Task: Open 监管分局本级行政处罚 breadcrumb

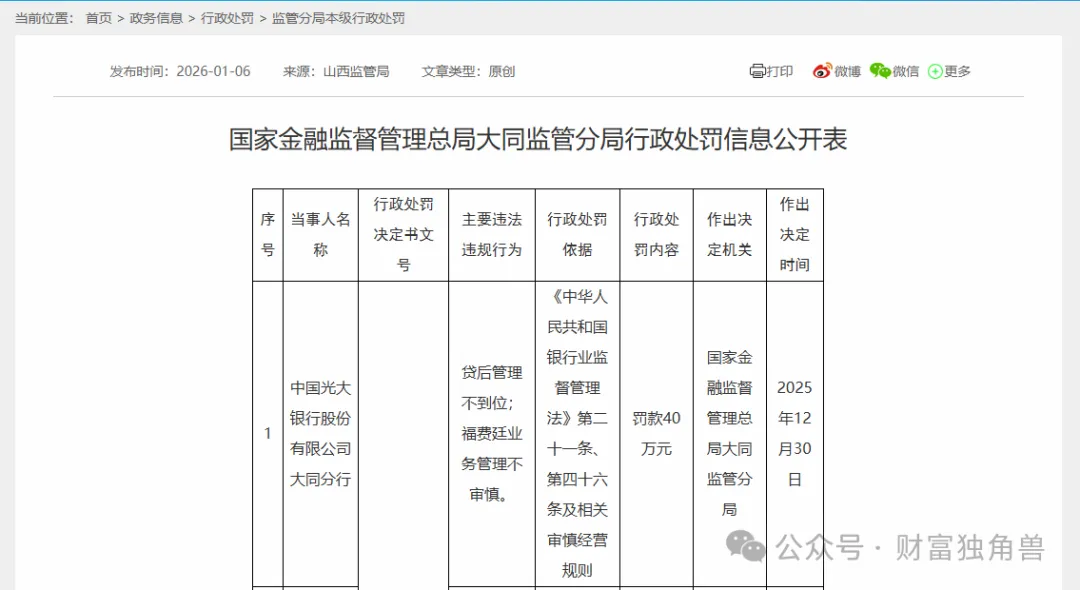Action: pos(338,19)
